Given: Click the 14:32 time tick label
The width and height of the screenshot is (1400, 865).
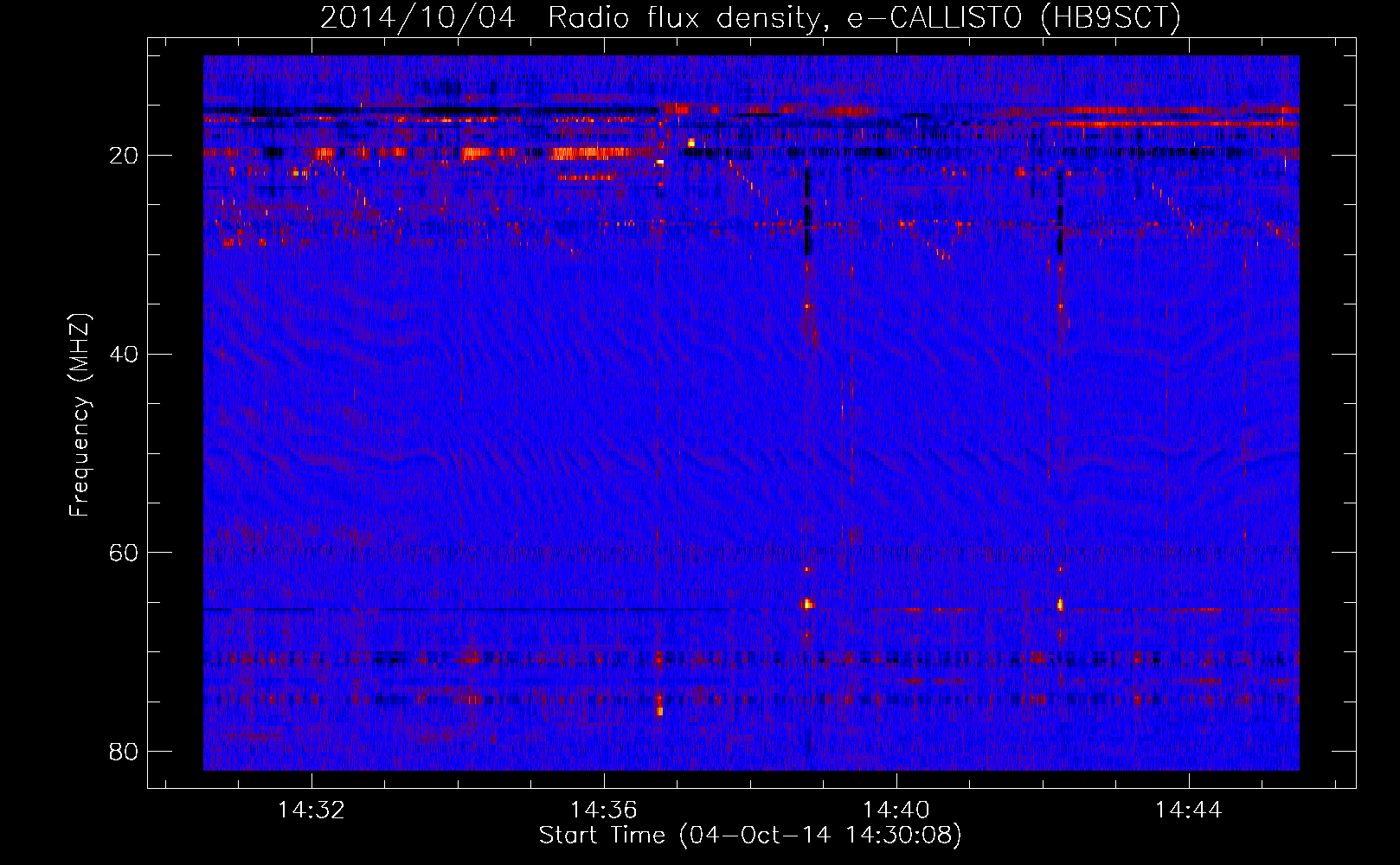Looking at the screenshot, I should click(311, 810).
